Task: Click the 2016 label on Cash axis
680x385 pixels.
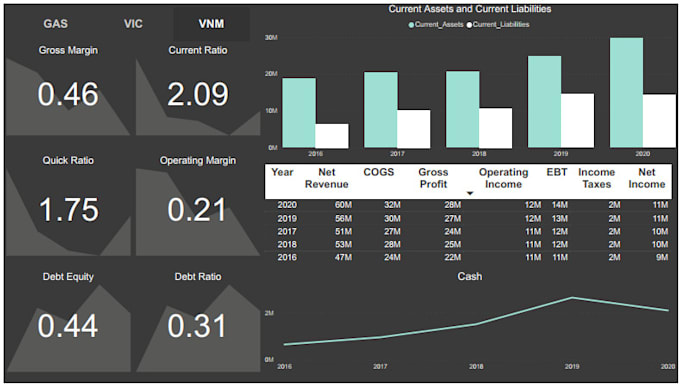Action: click(284, 366)
